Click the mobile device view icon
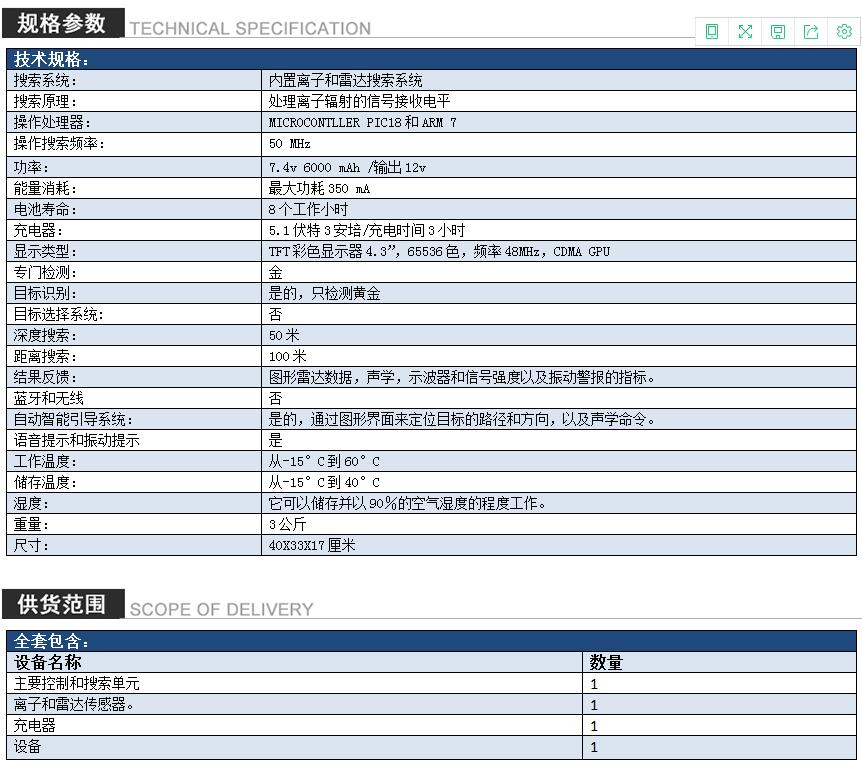862x764 pixels. click(x=712, y=32)
